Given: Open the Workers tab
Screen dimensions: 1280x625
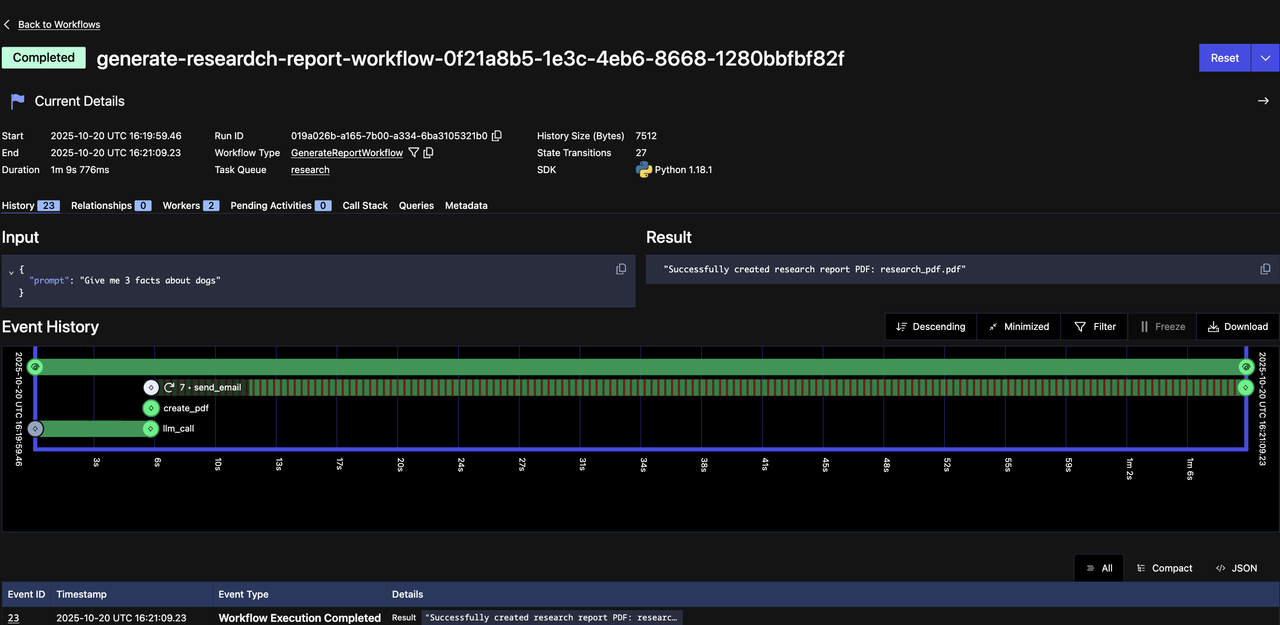Looking at the screenshot, I should click(191, 205).
